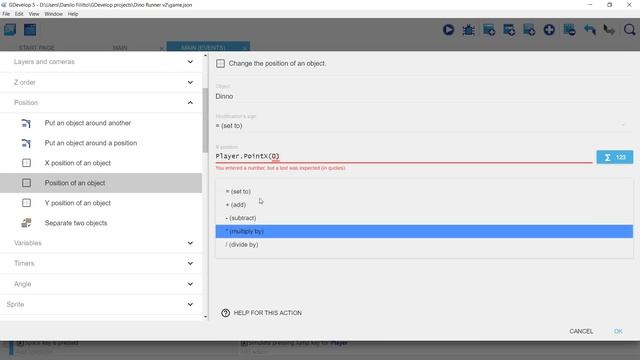This screenshot has width=640, height=360.
Task: Click the help question mark icon
Action: coord(225,313)
